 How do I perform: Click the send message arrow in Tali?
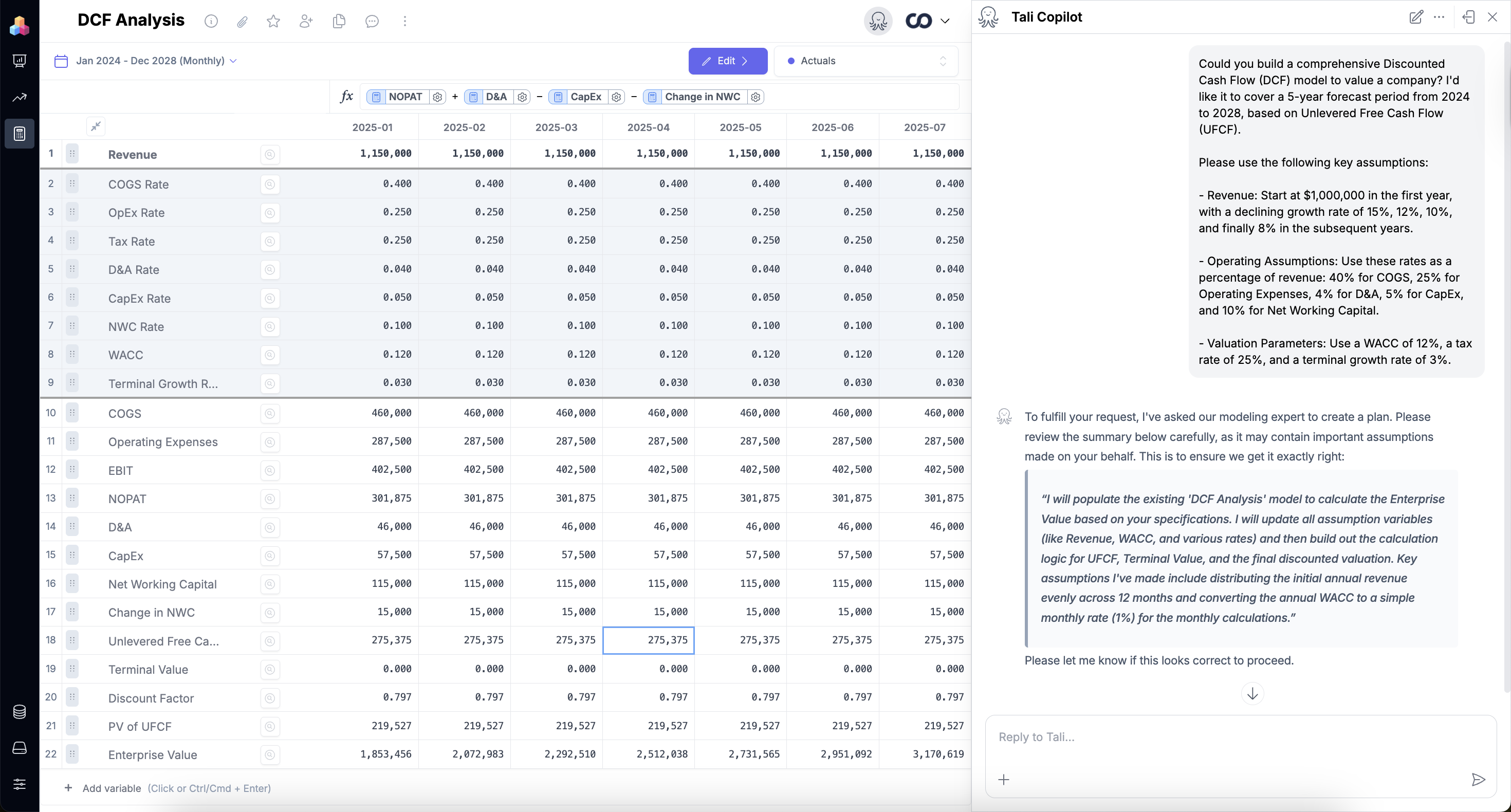tap(1478, 779)
